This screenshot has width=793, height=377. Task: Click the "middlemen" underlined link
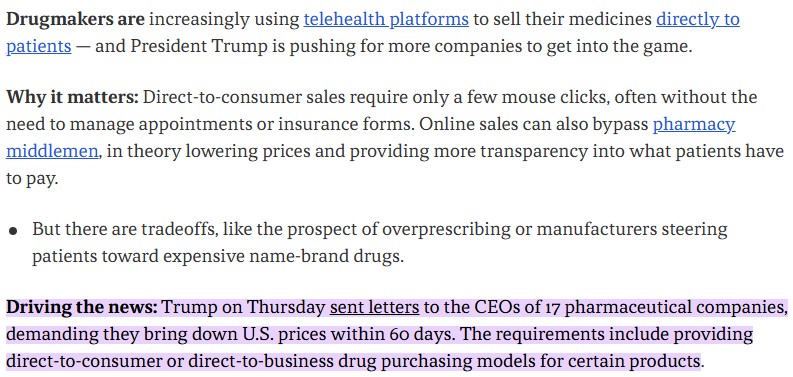(52, 151)
